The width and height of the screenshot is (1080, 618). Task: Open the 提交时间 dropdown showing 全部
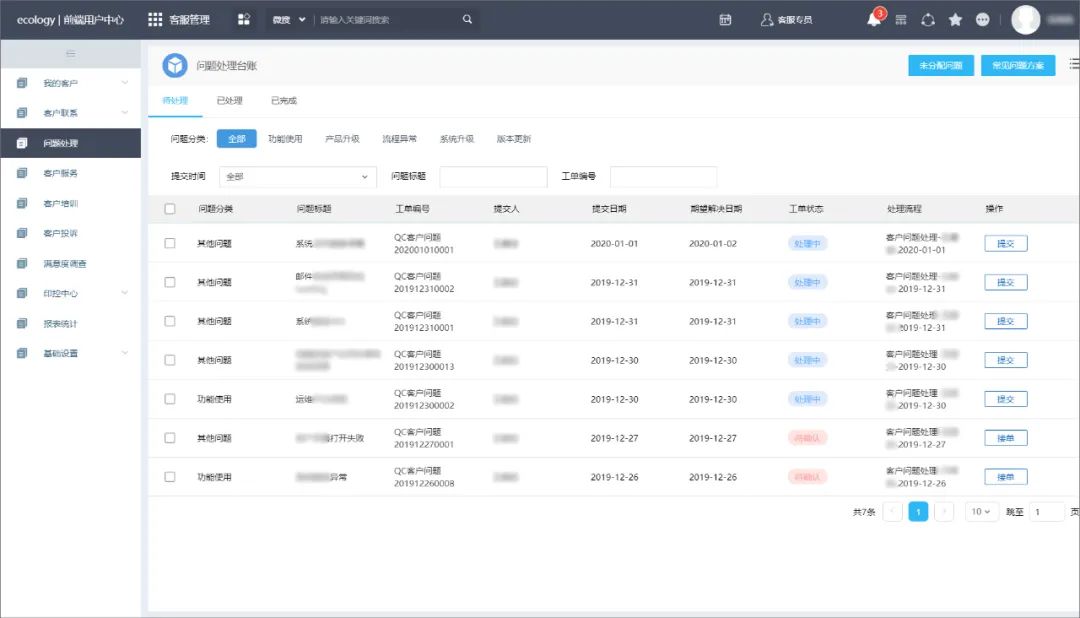(298, 176)
